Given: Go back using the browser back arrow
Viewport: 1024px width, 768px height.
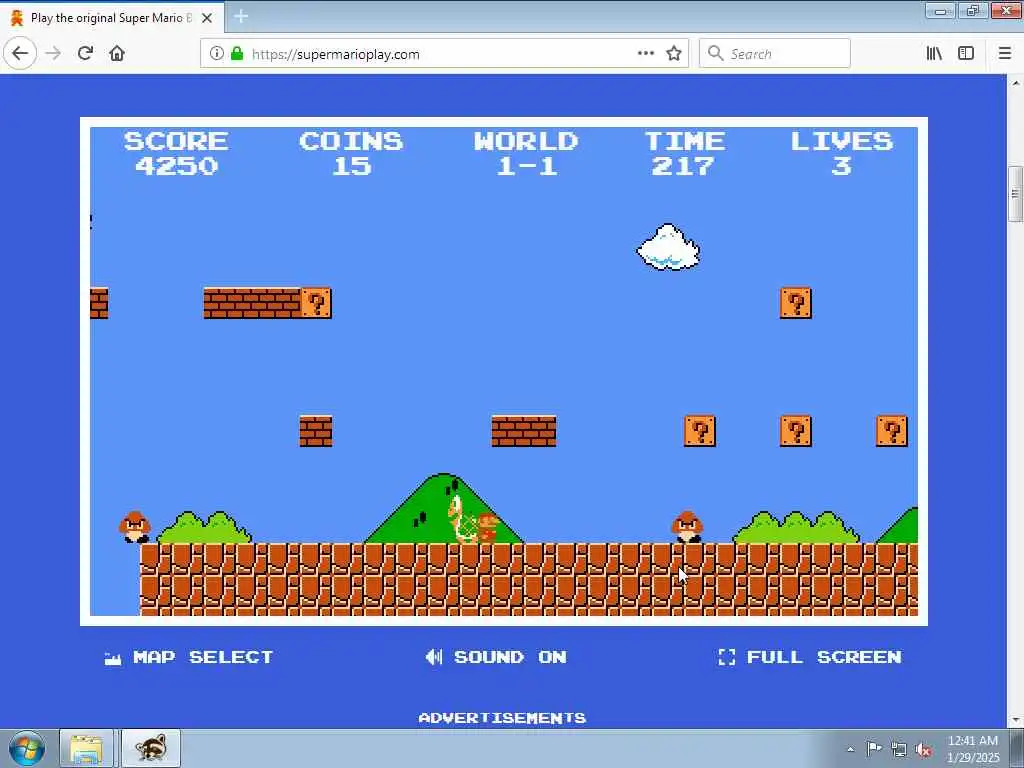Looking at the screenshot, I should coord(20,53).
